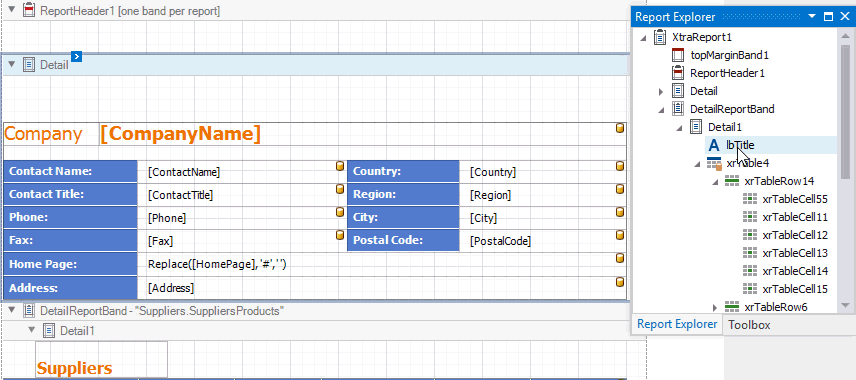Select the Contact Name: header cell
Viewport: 856px width, 380px height.
70,171
